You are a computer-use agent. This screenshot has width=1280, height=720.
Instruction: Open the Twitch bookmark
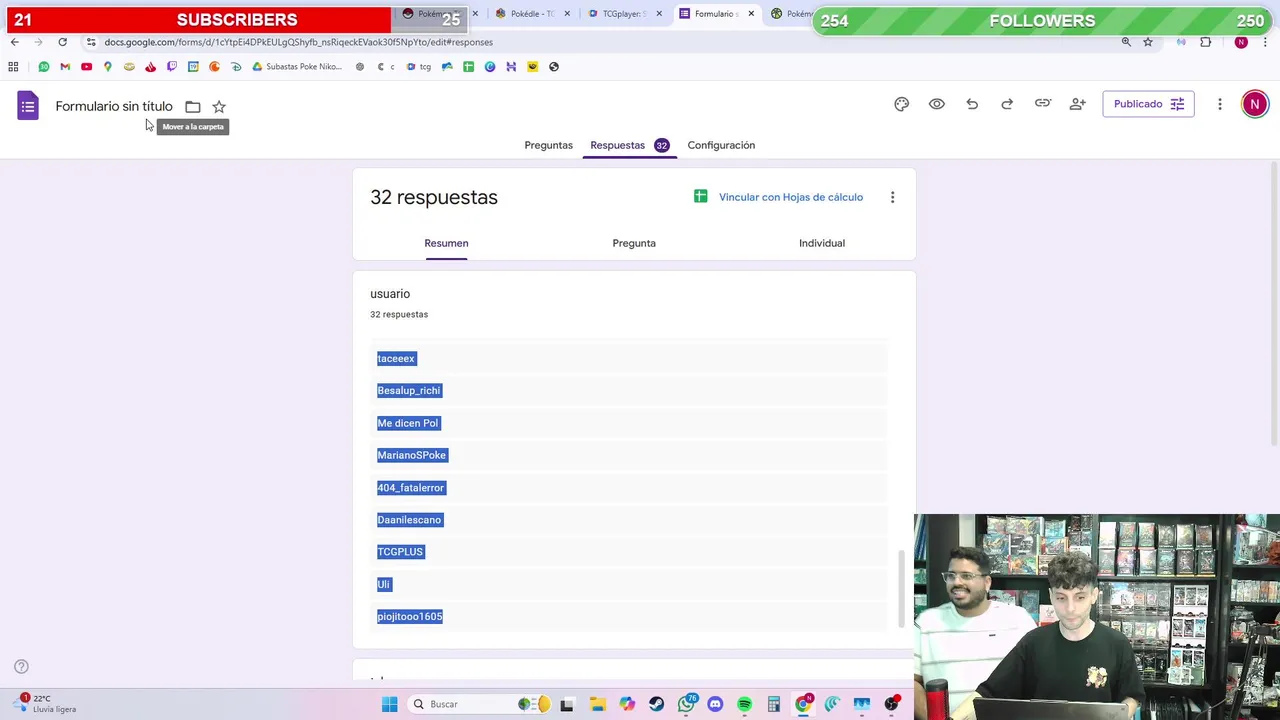point(172,67)
